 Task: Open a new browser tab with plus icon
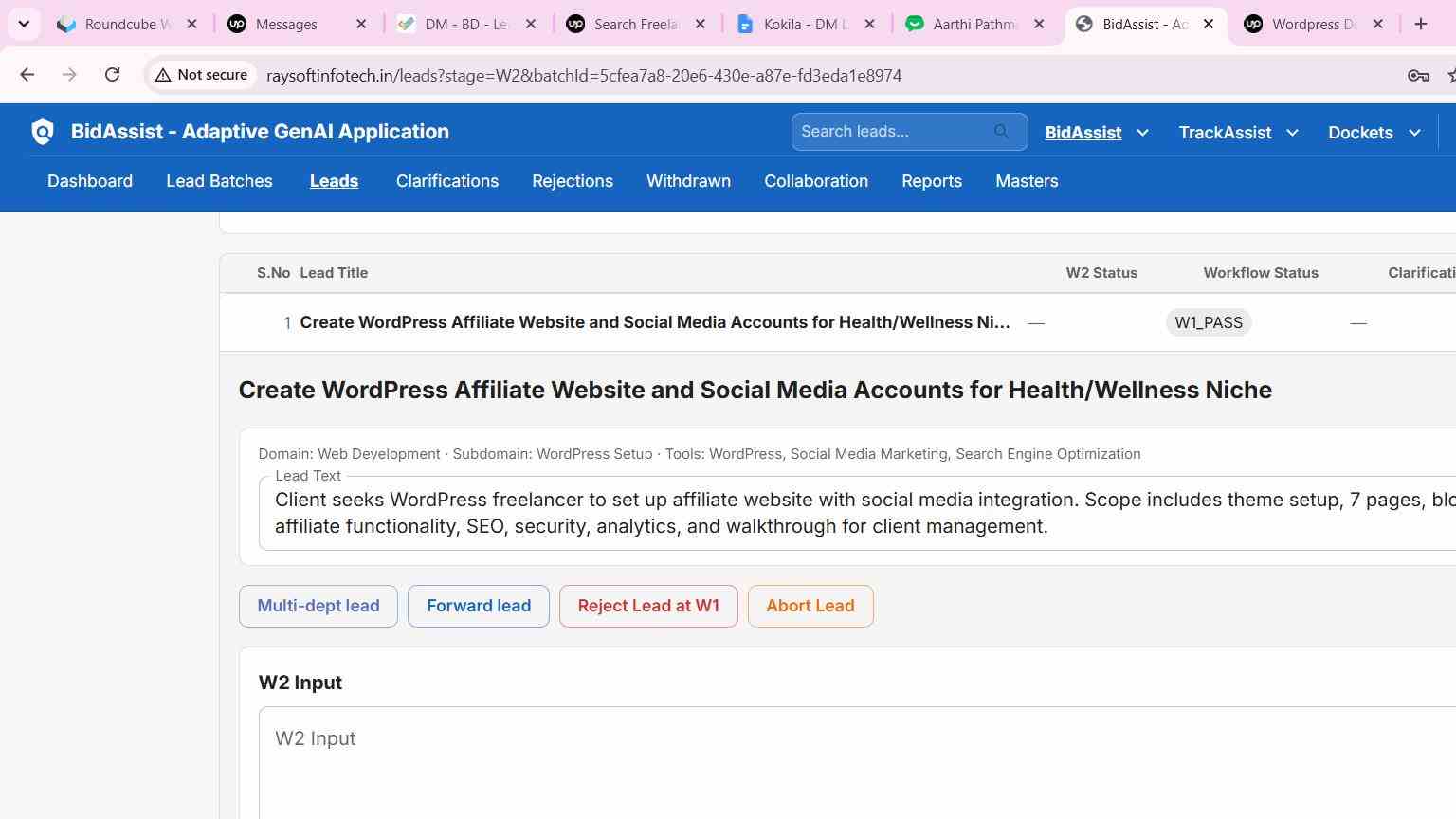(x=1420, y=24)
